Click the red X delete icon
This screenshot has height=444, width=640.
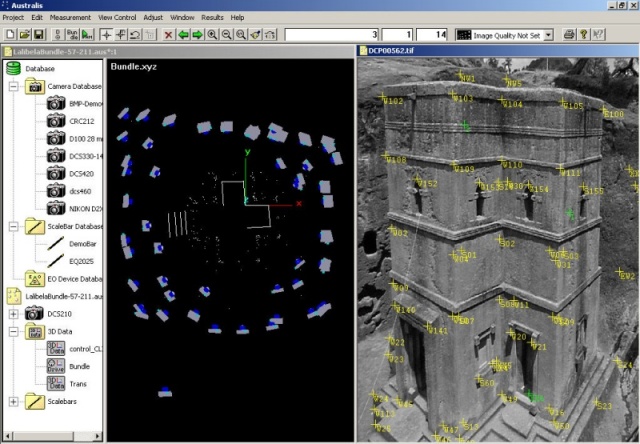click(167, 34)
